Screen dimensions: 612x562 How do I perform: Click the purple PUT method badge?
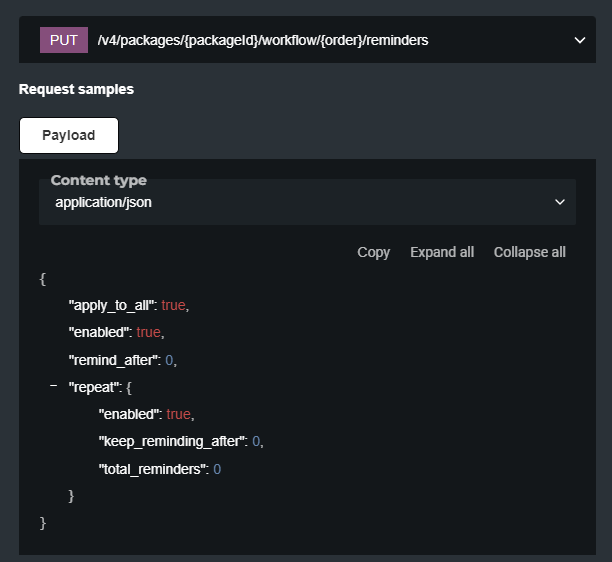64,40
